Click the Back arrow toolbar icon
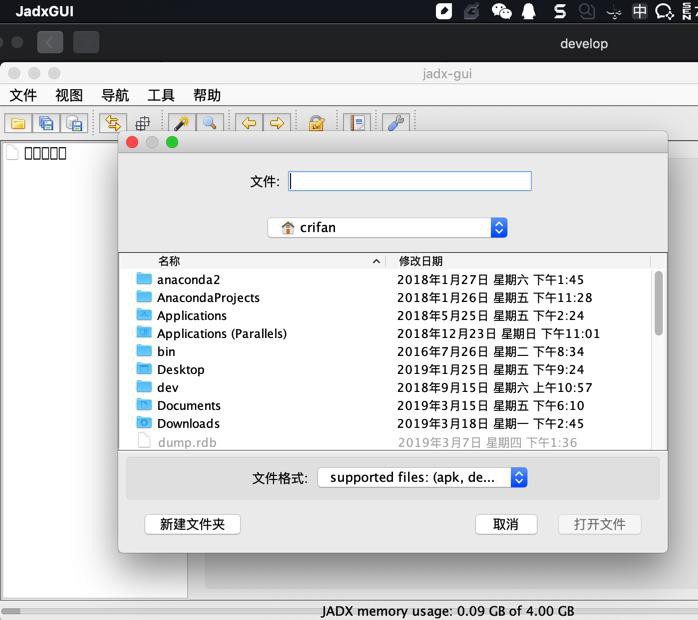 249,123
